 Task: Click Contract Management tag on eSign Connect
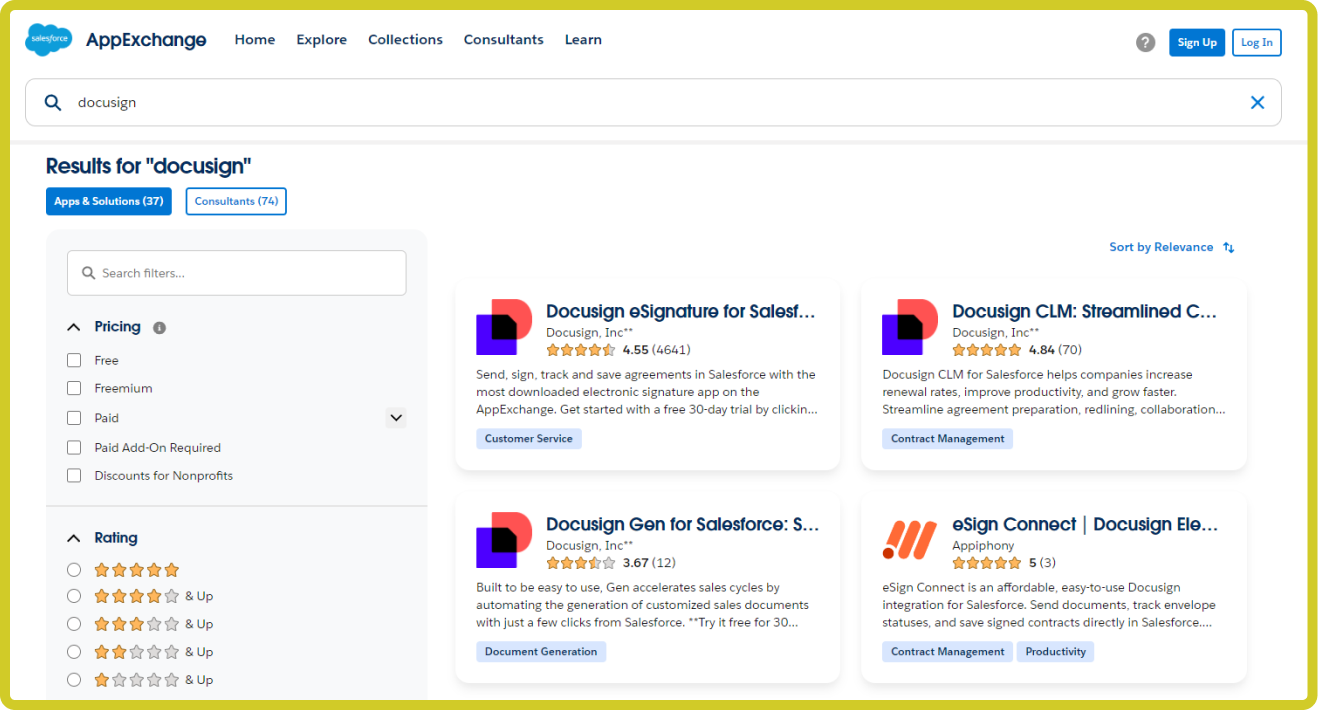(x=948, y=651)
